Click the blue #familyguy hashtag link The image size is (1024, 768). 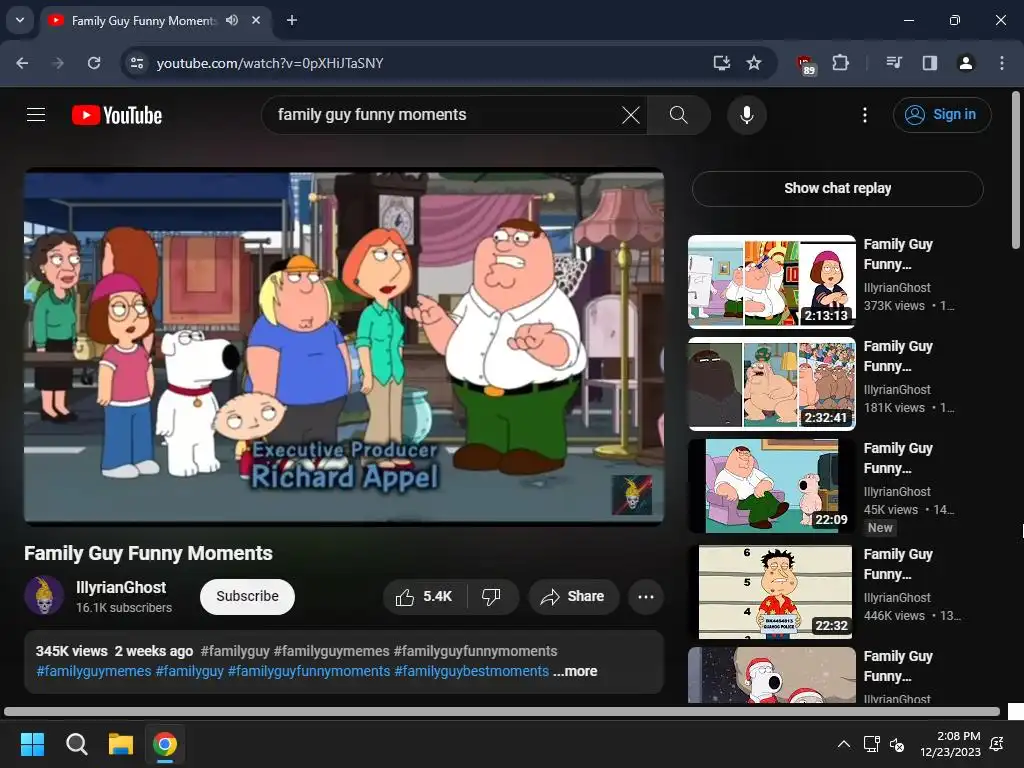point(189,671)
